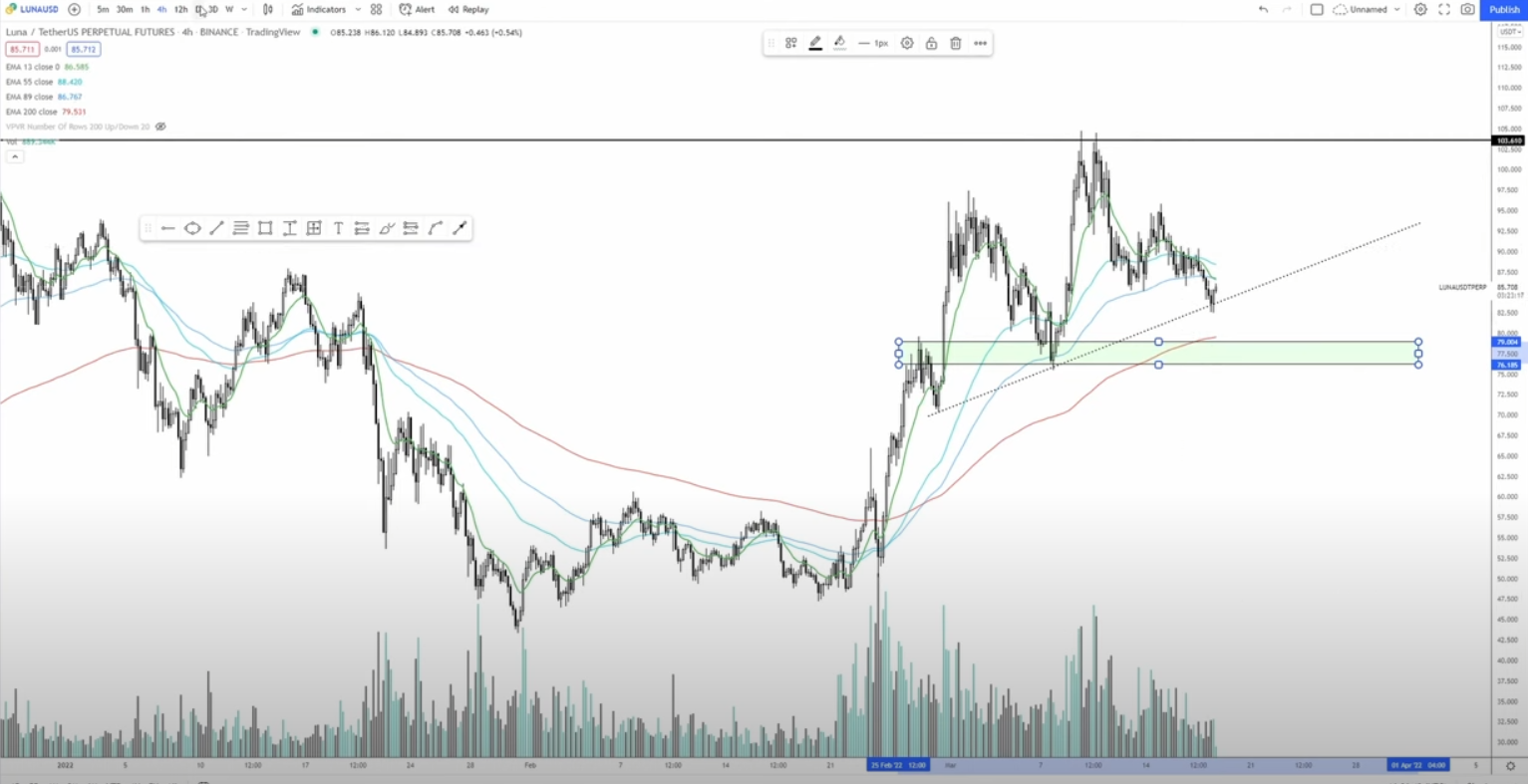
Task: Select the thick arrow line tool
Action: (459, 228)
